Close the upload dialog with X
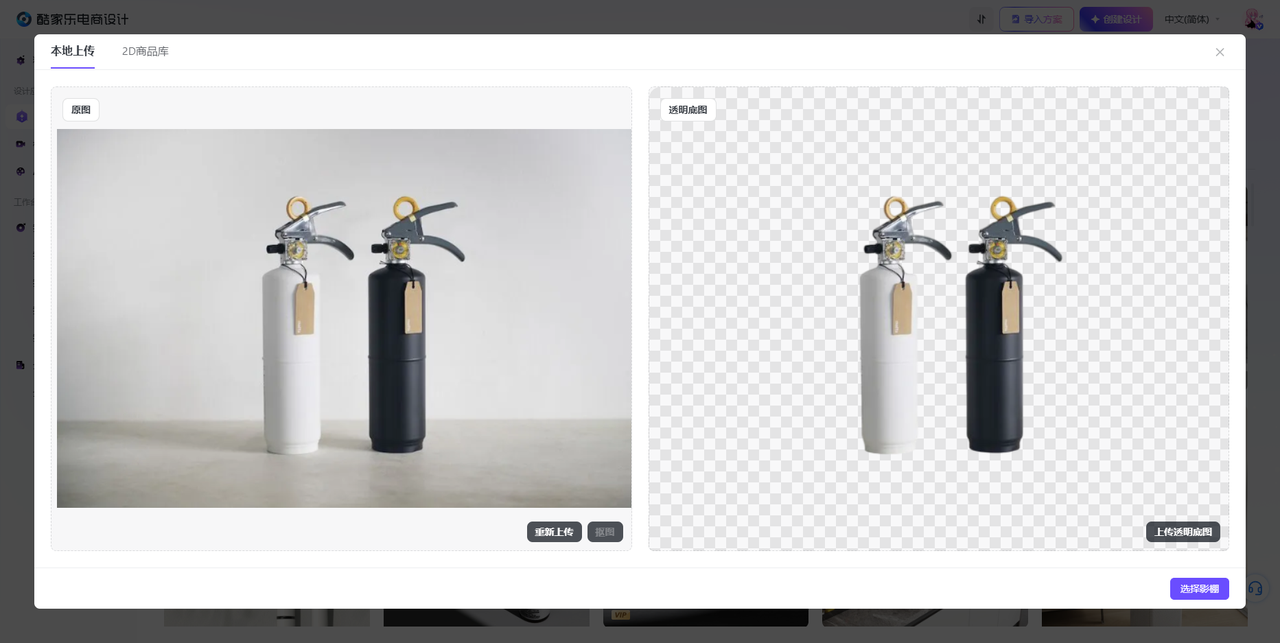 click(1219, 52)
